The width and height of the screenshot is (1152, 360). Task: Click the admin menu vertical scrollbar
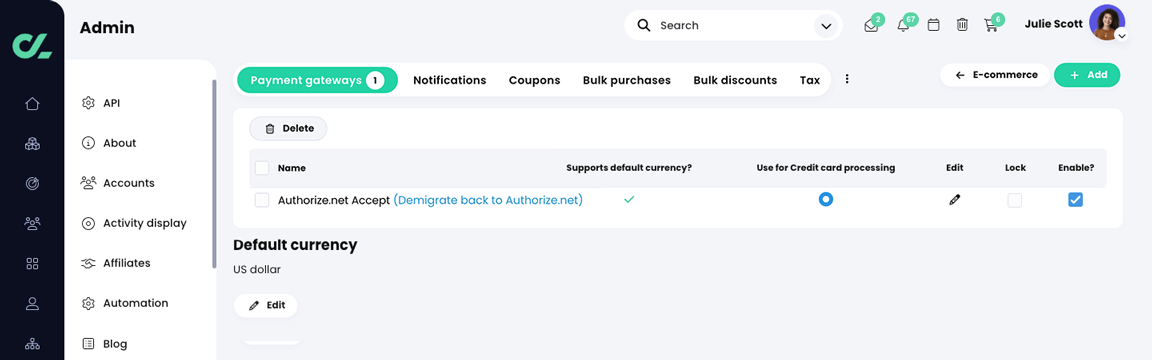214,174
